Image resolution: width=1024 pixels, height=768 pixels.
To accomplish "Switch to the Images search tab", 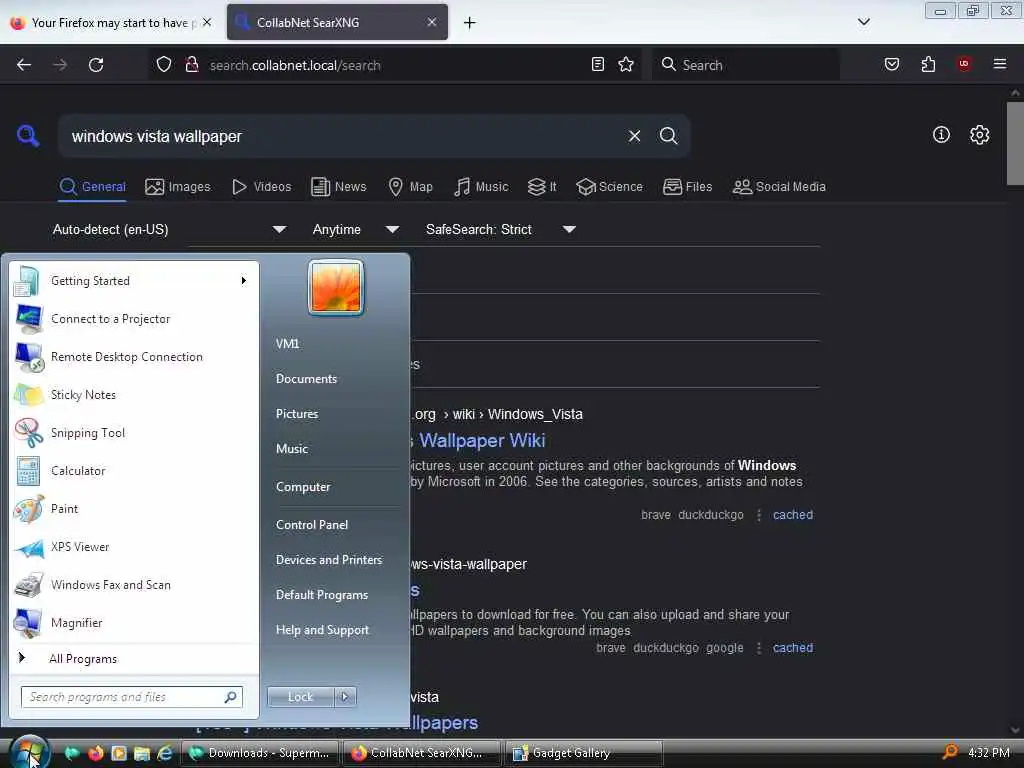I will coord(178,187).
